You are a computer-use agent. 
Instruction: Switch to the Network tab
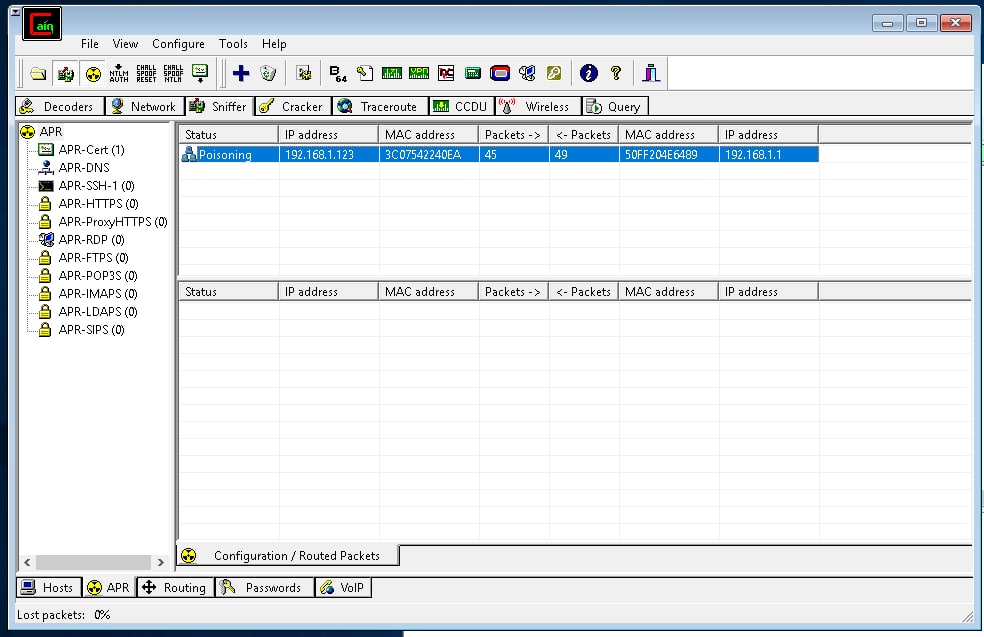point(144,107)
